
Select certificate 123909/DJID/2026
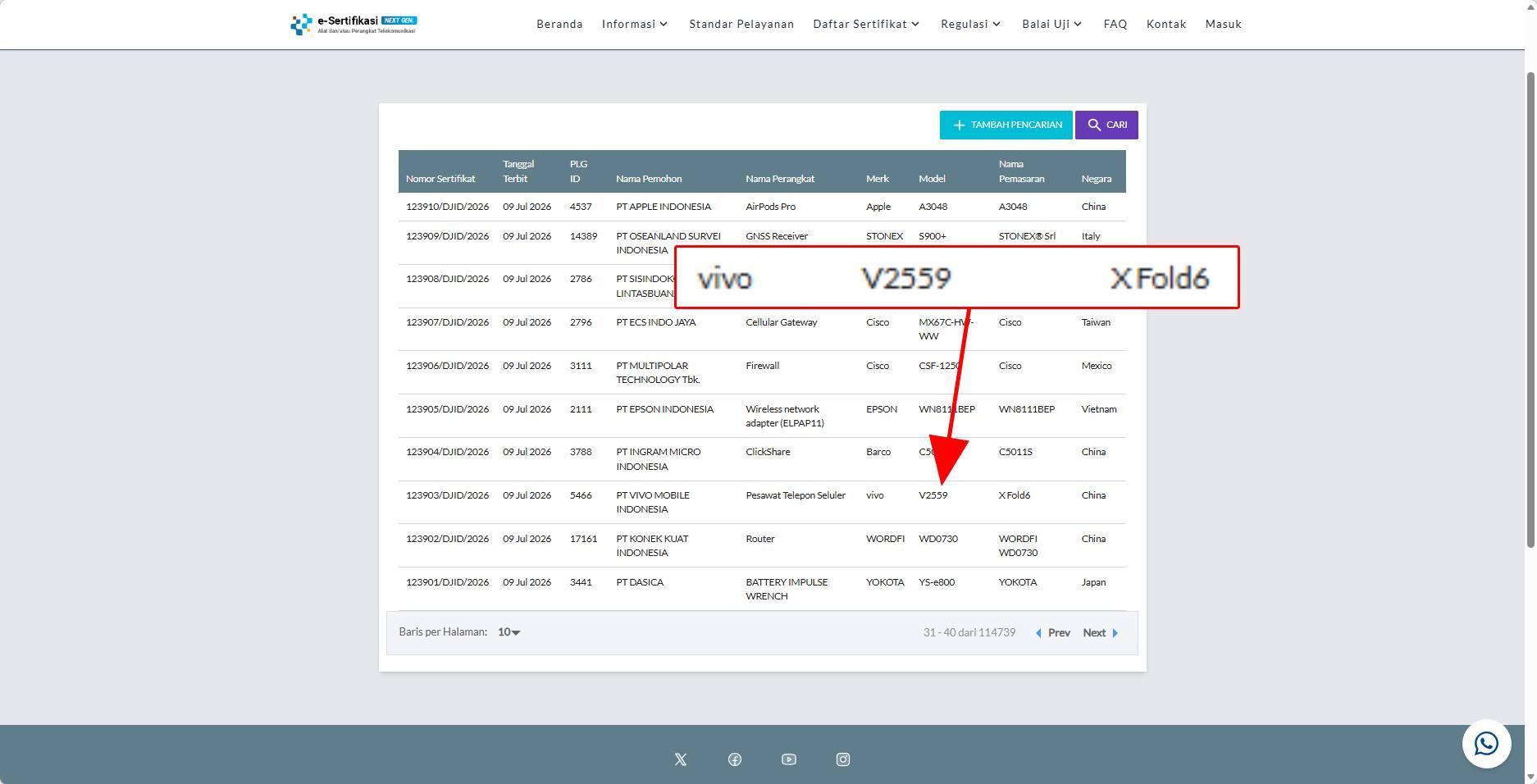click(447, 236)
